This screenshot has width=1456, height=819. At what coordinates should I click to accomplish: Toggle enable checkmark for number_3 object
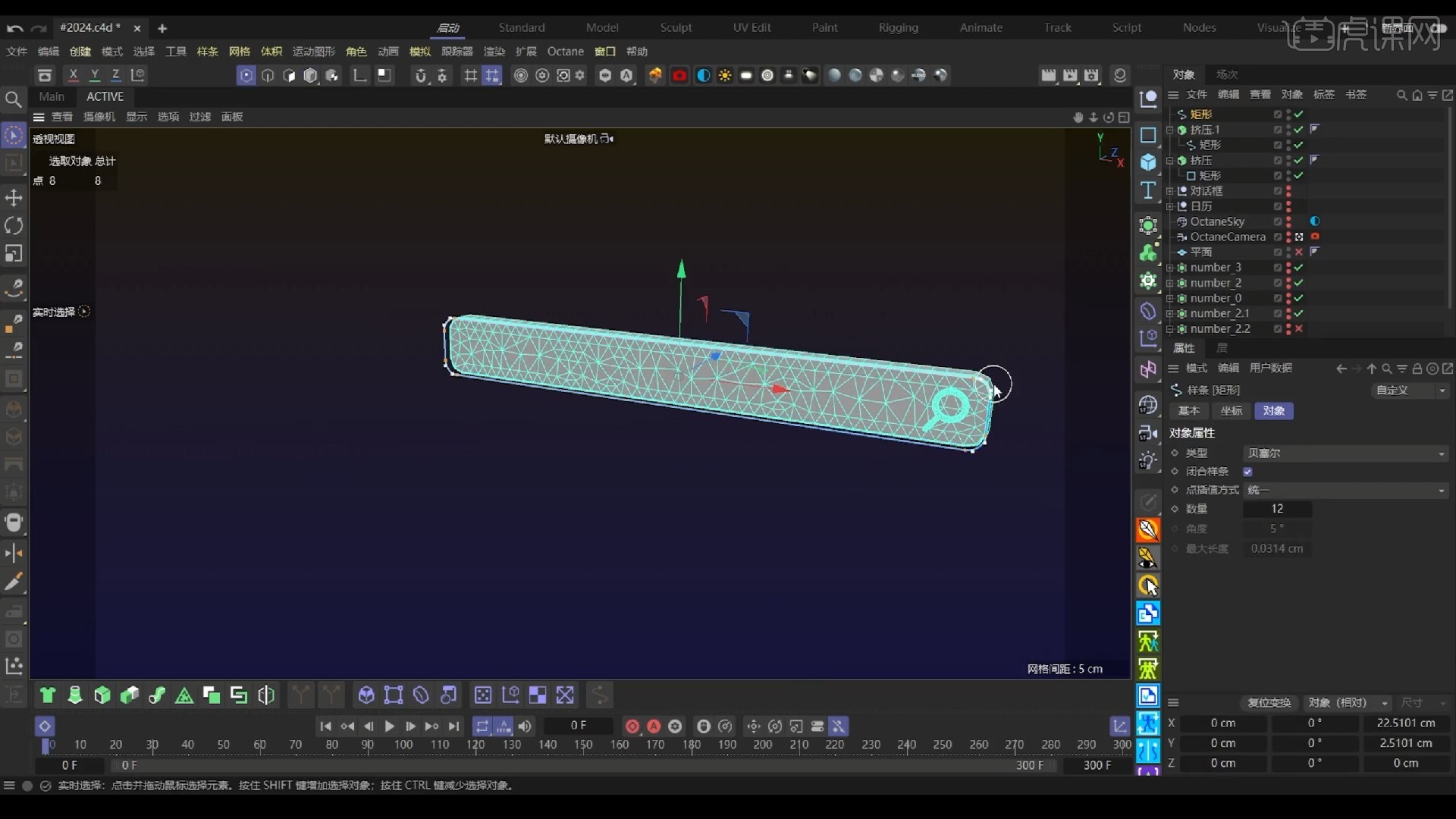point(1299,268)
